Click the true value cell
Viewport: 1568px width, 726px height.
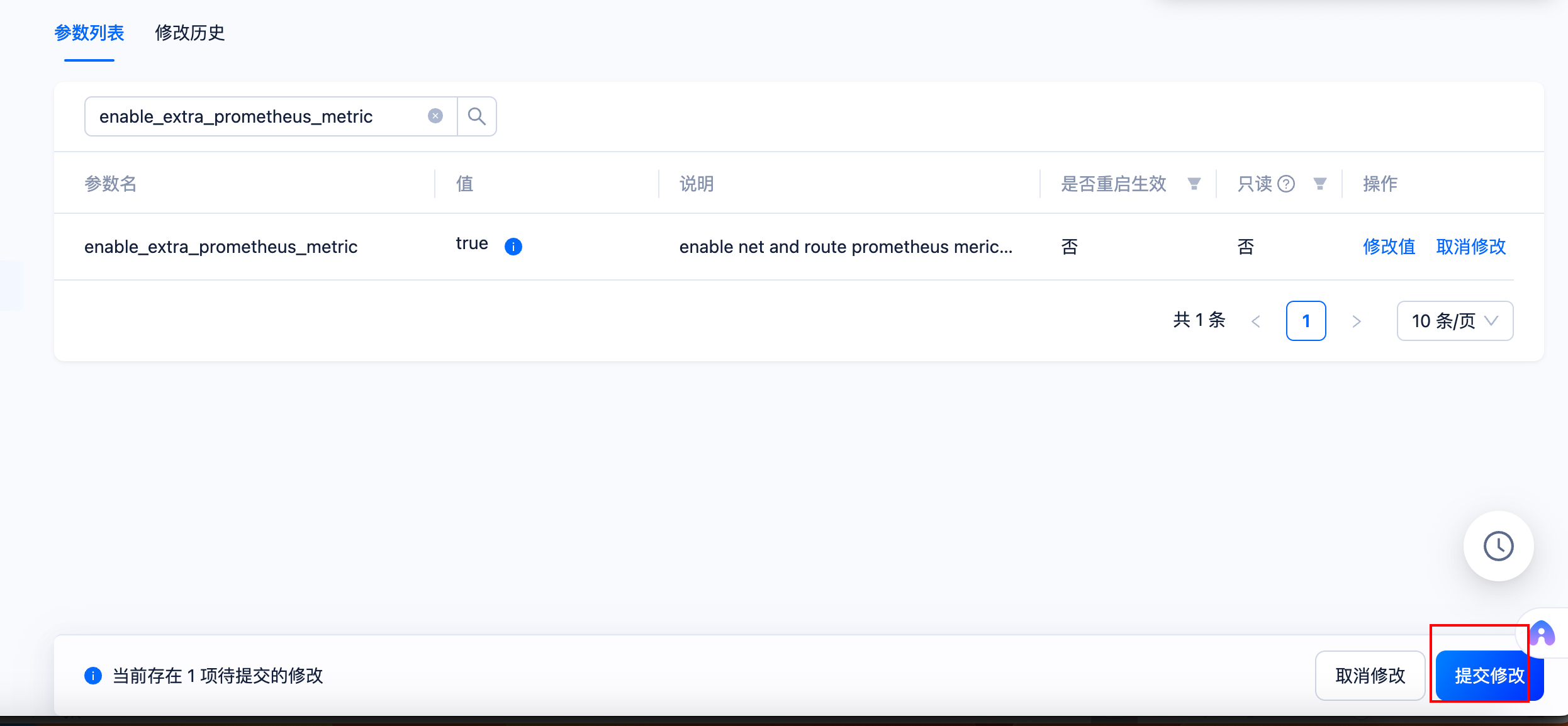click(472, 243)
